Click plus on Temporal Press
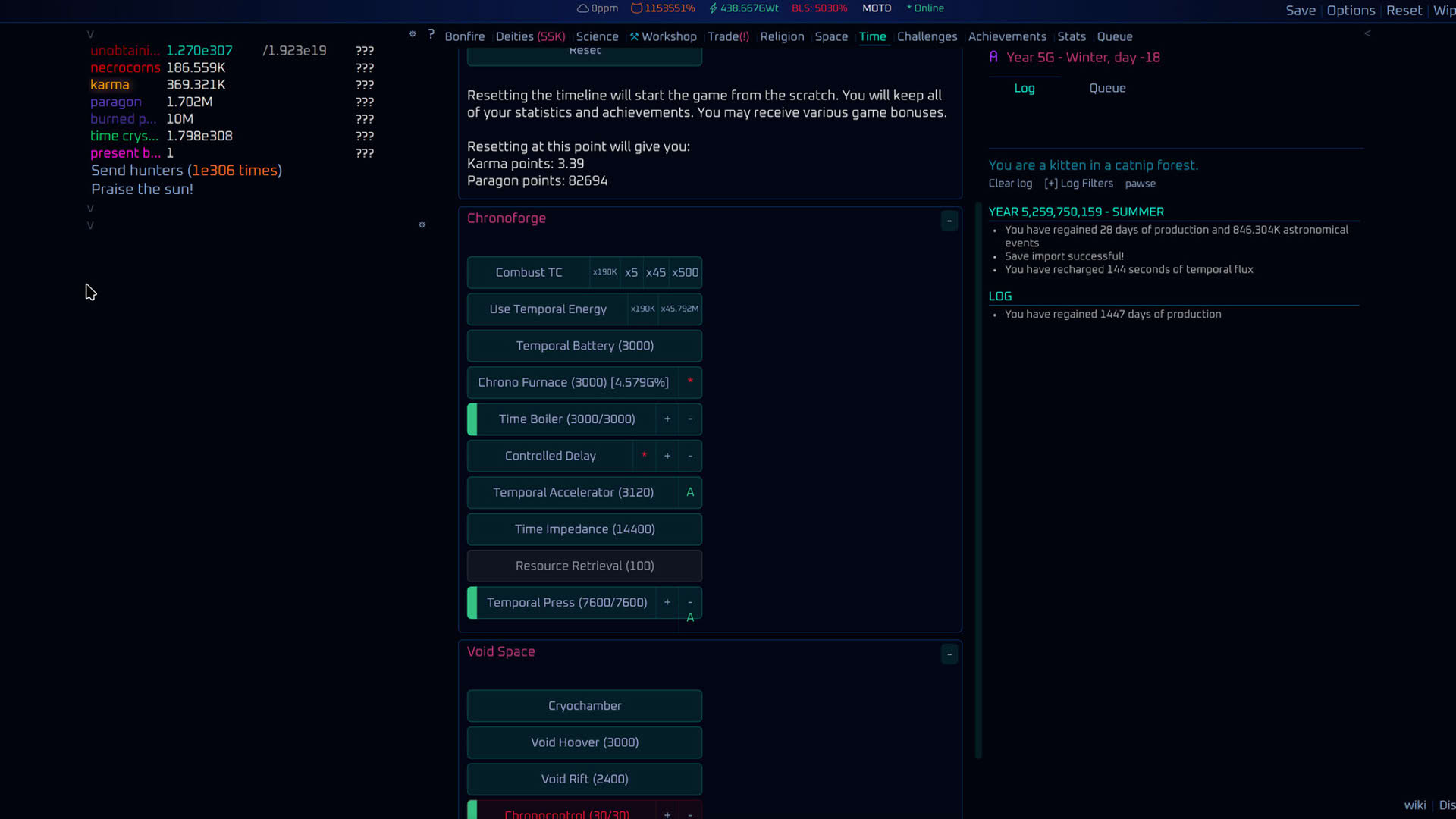The height and width of the screenshot is (819, 1456). 667,602
